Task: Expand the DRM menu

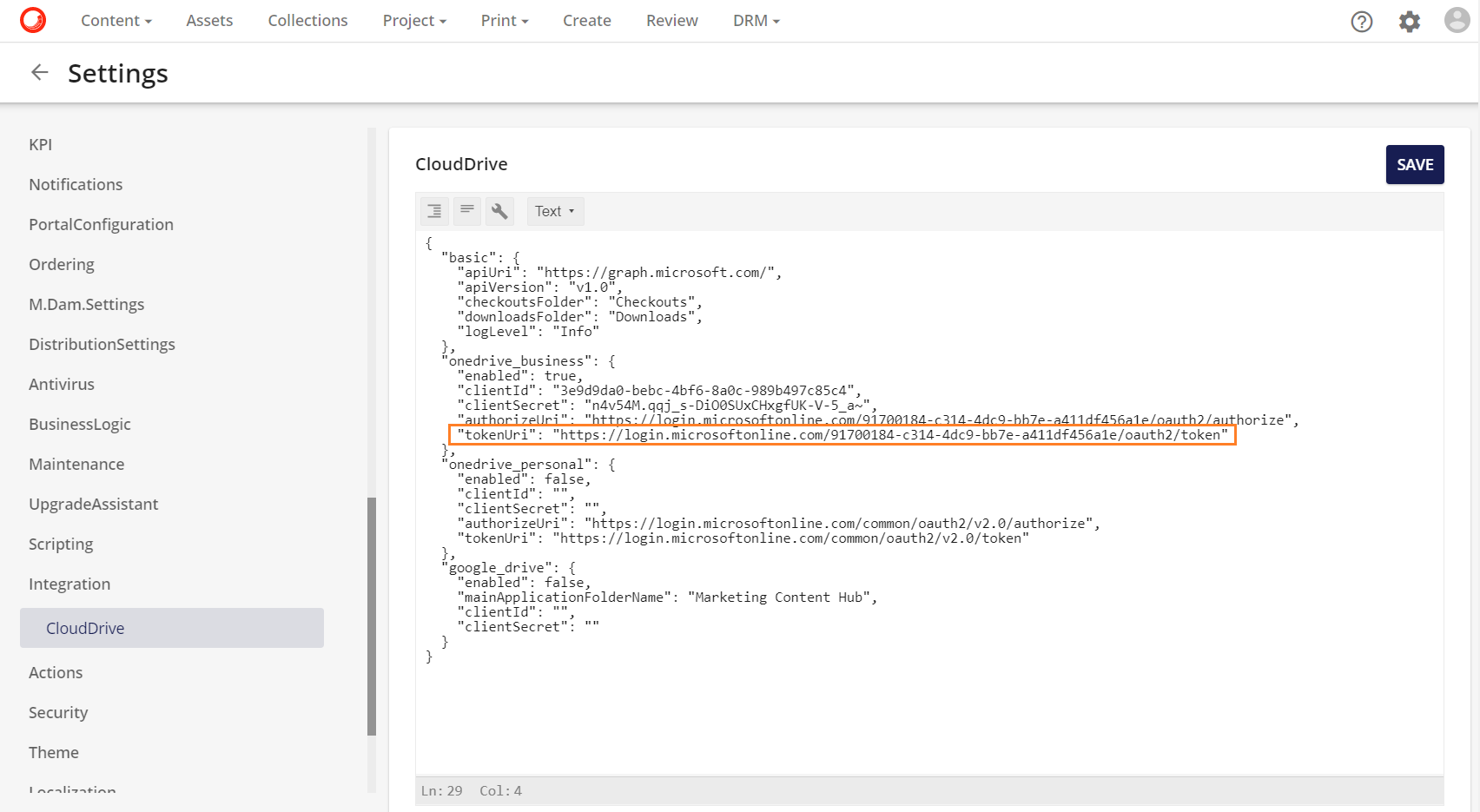Action: click(757, 21)
